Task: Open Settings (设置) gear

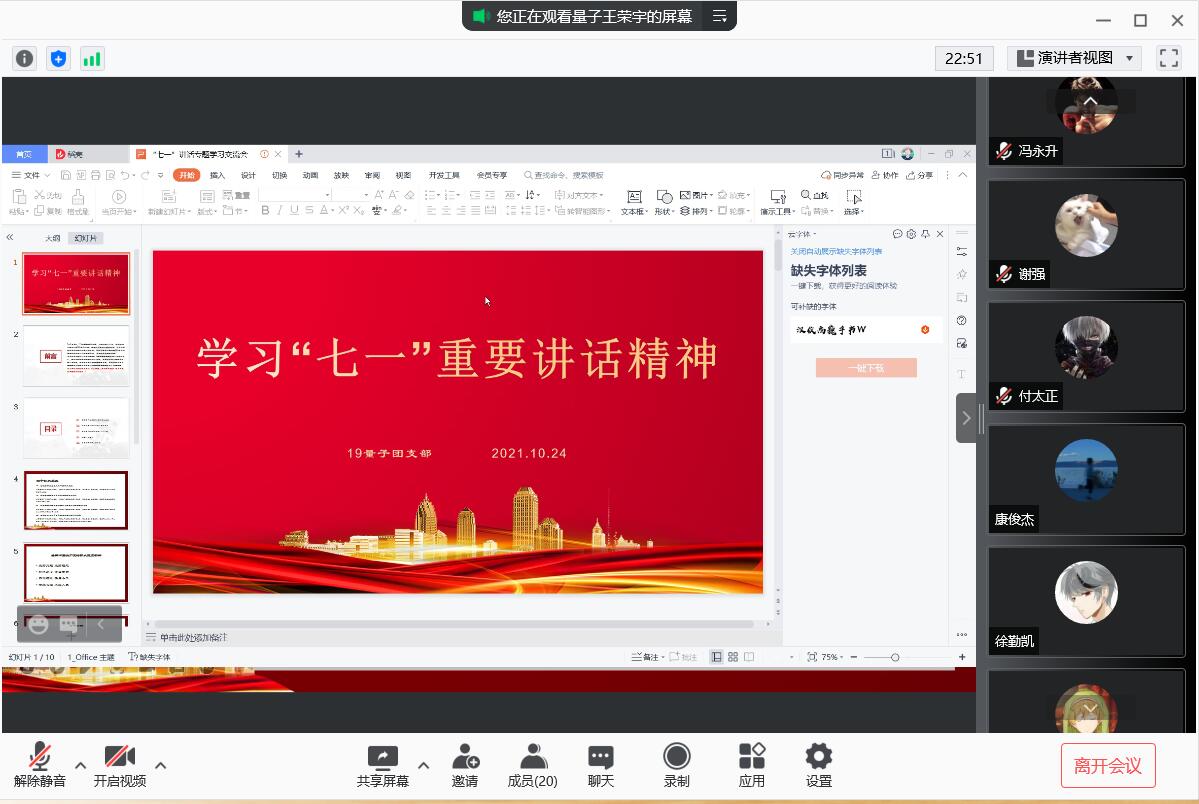Action: tap(818, 765)
